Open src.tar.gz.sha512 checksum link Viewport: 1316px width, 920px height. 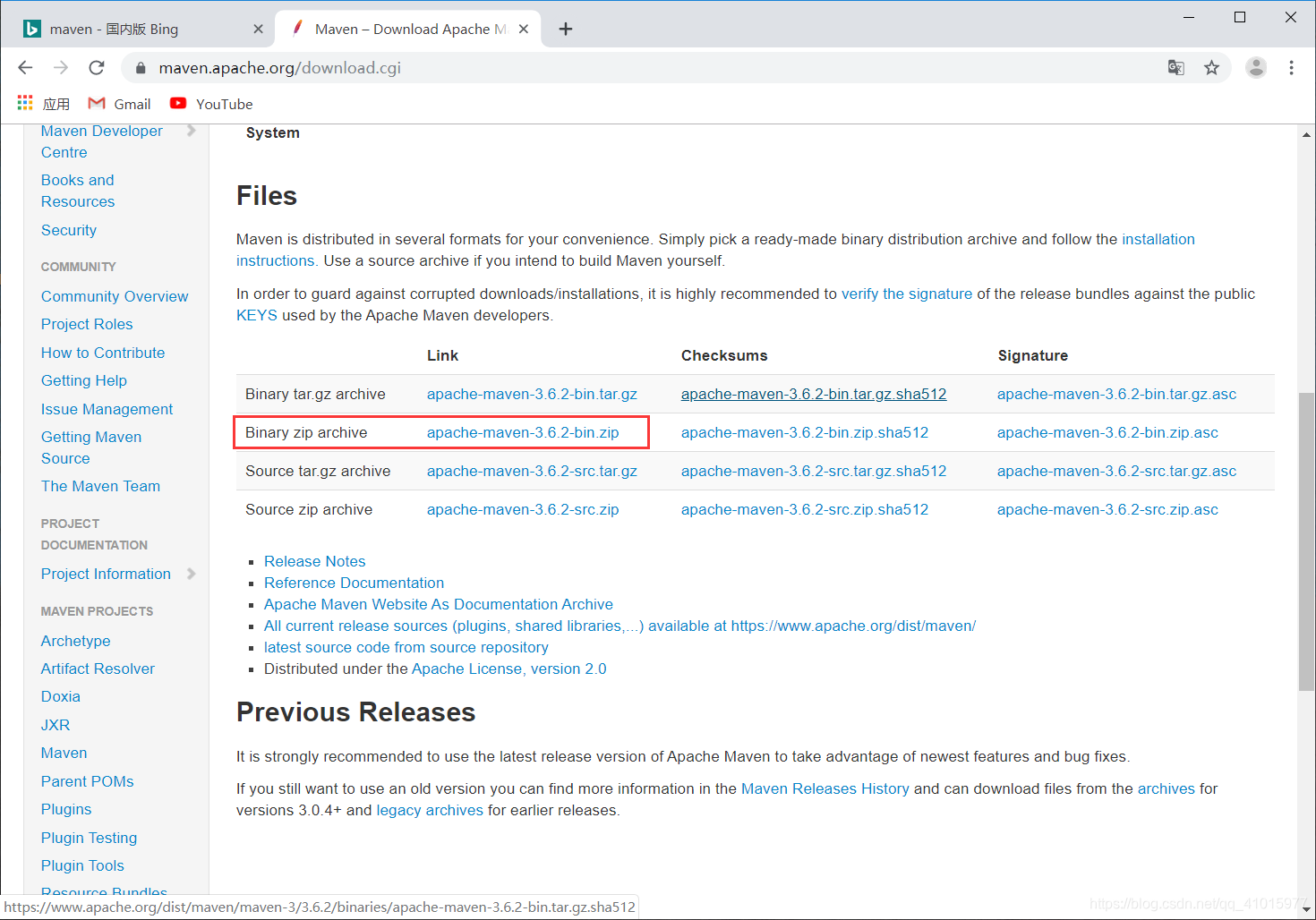(814, 471)
